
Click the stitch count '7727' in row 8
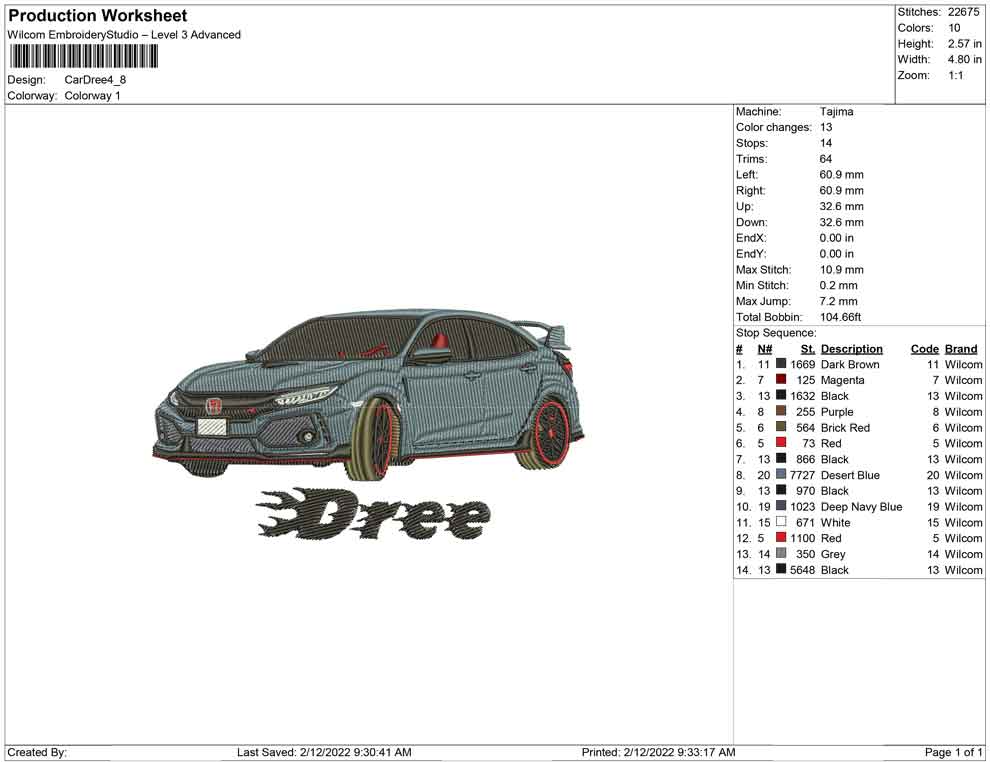pyautogui.click(x=802, y=475)
